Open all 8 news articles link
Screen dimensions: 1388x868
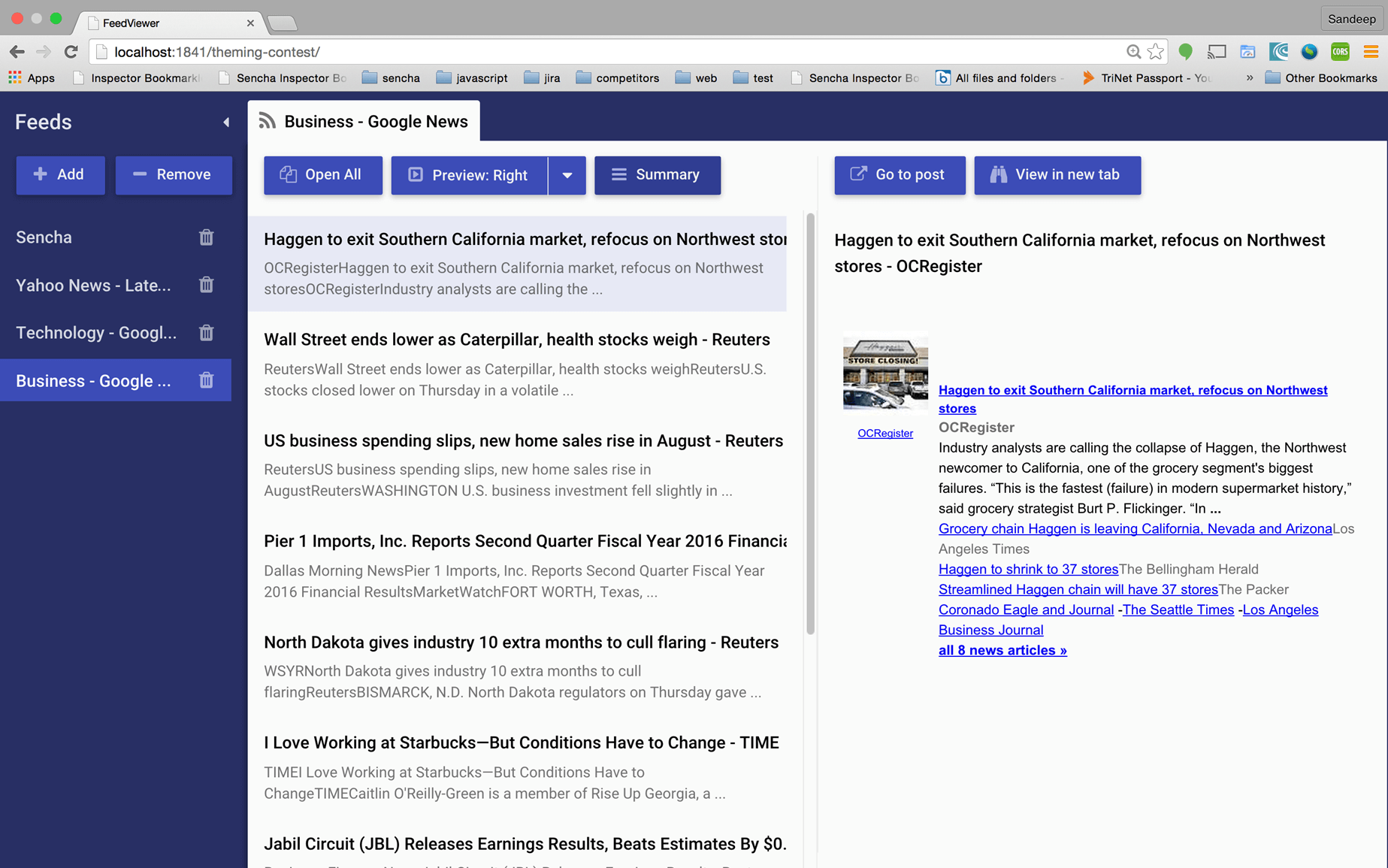click(x=1002, y=650)
